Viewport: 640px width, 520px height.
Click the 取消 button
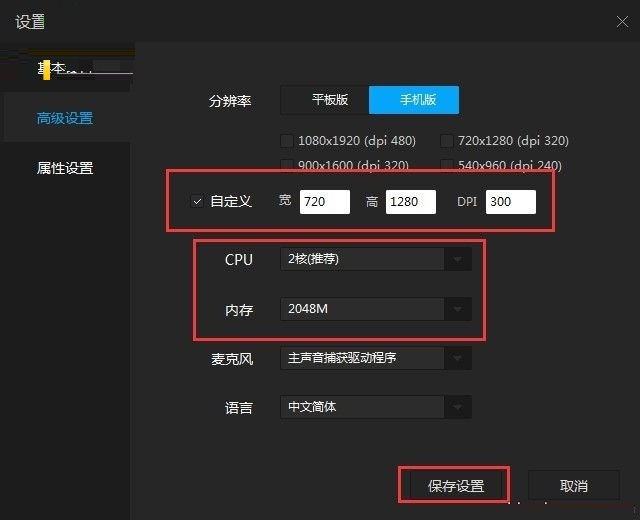click(x=573, y=486)
